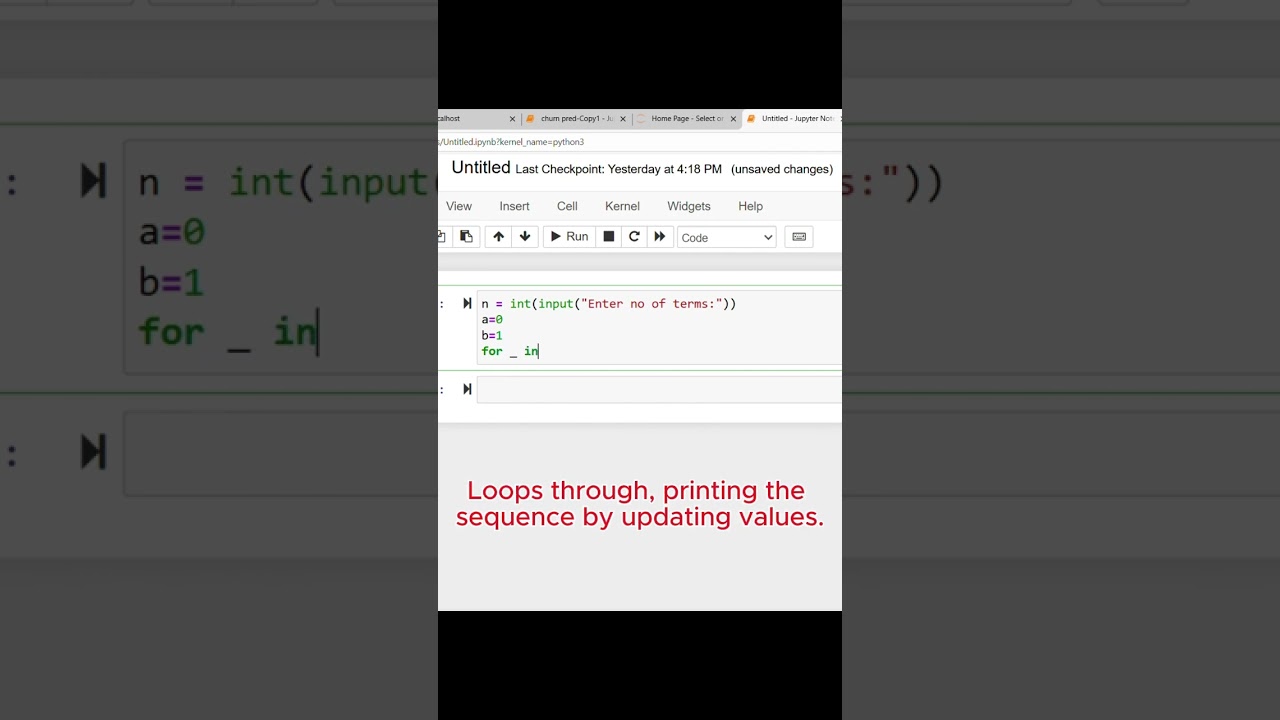Run the first cell using its side run icon

pos(467,304)
